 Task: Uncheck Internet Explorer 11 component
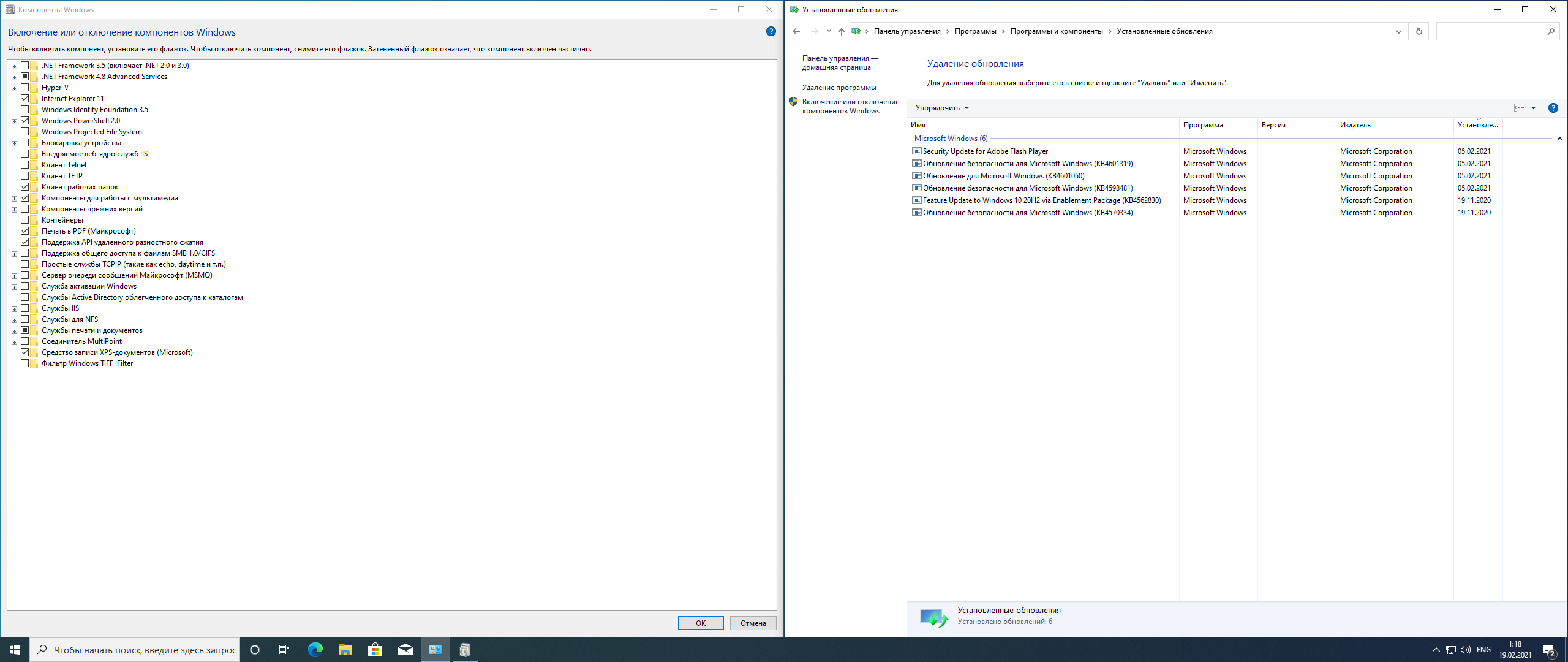25,99
